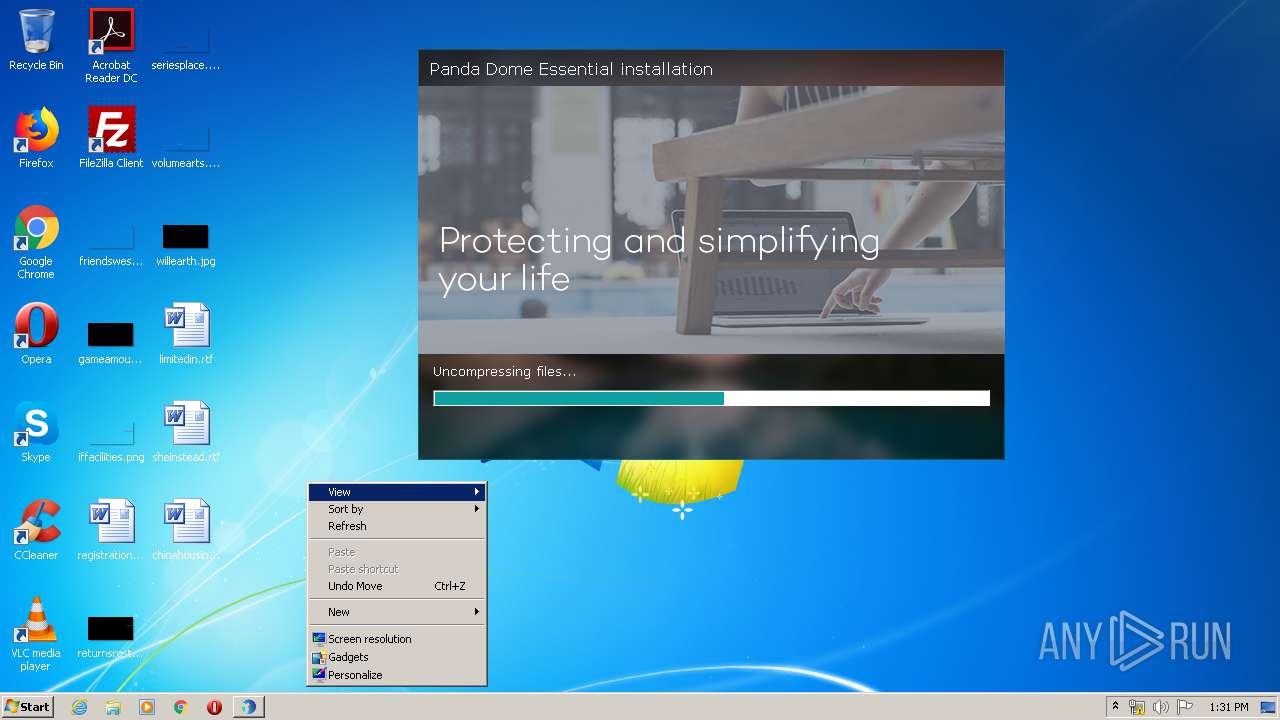This screenshot has width=1280, height=720.
Task: Open the Recycle Bin desktop icon
Action: (36, 40)
